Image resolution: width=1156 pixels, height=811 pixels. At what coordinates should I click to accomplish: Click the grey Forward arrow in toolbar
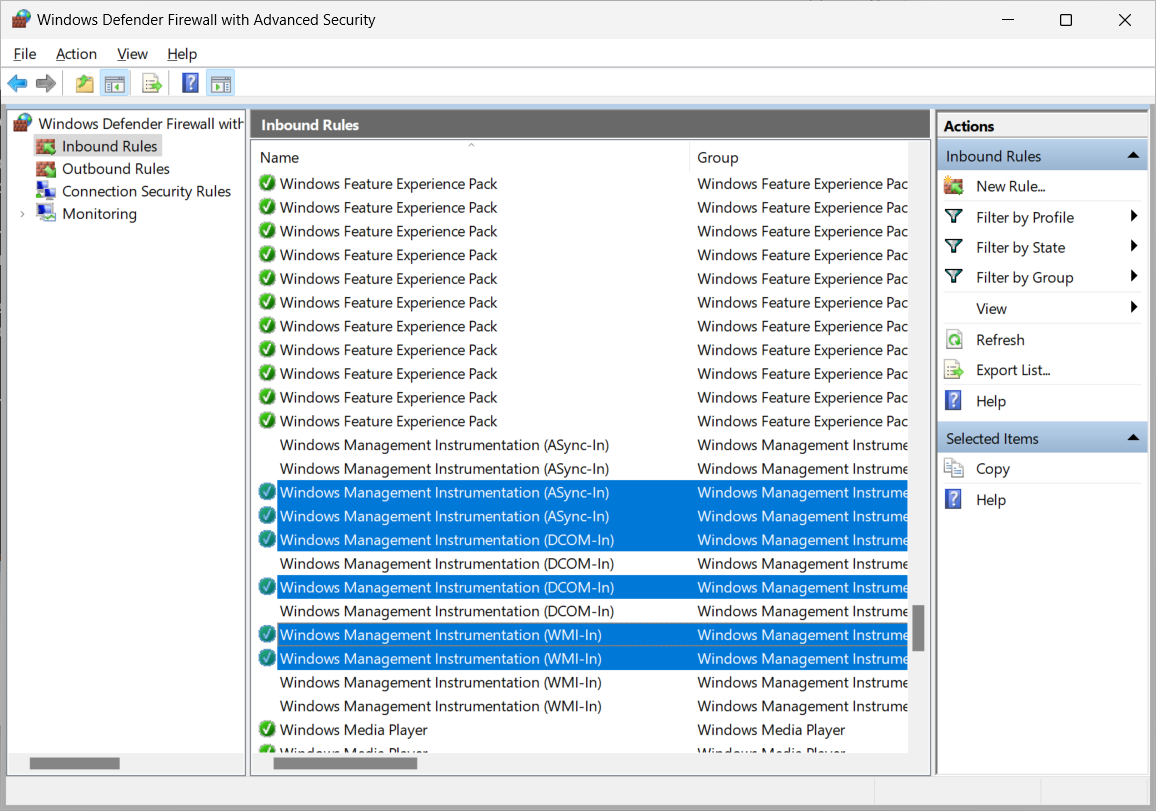pyautogui.click(x=46, y=83)
